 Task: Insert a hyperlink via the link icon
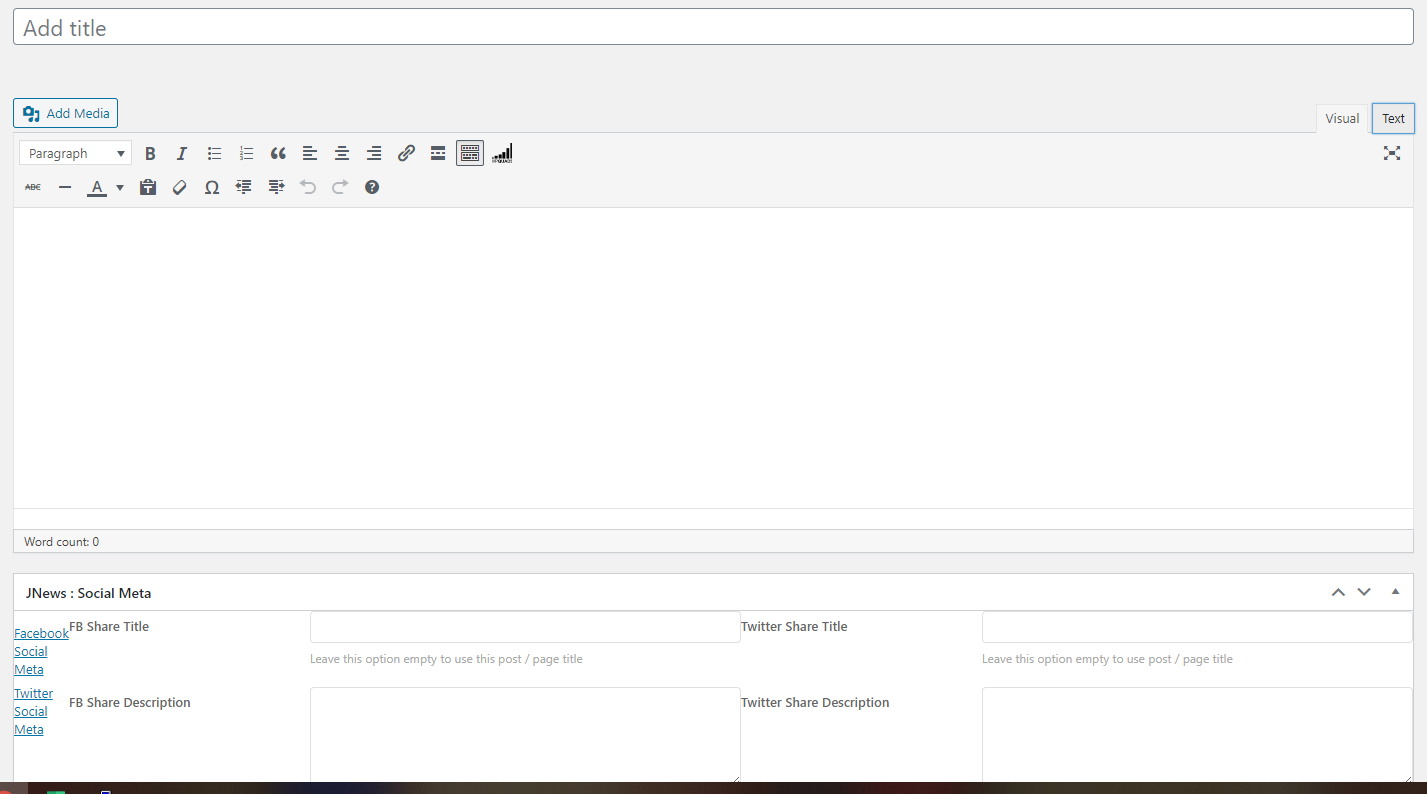click(406, 153)
